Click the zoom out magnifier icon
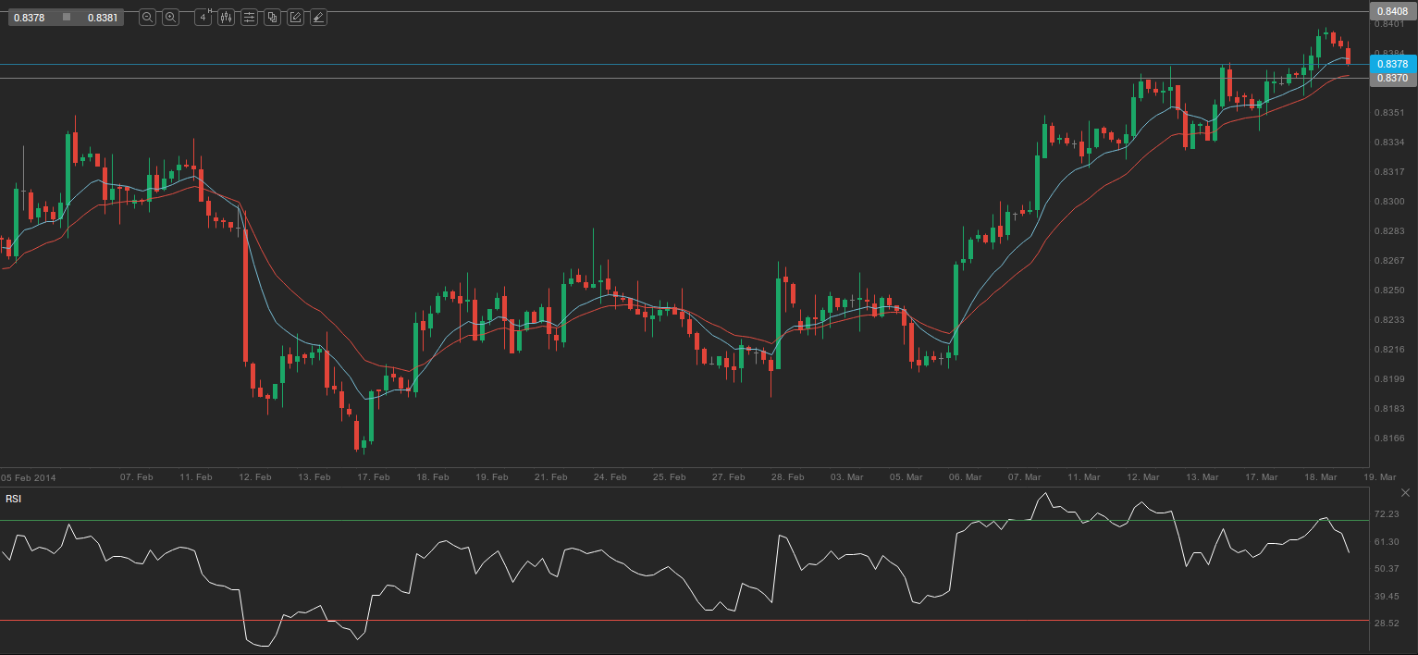Image resolution: width=1418 pixels, height=655 pixels. click(x=147, y=17)
